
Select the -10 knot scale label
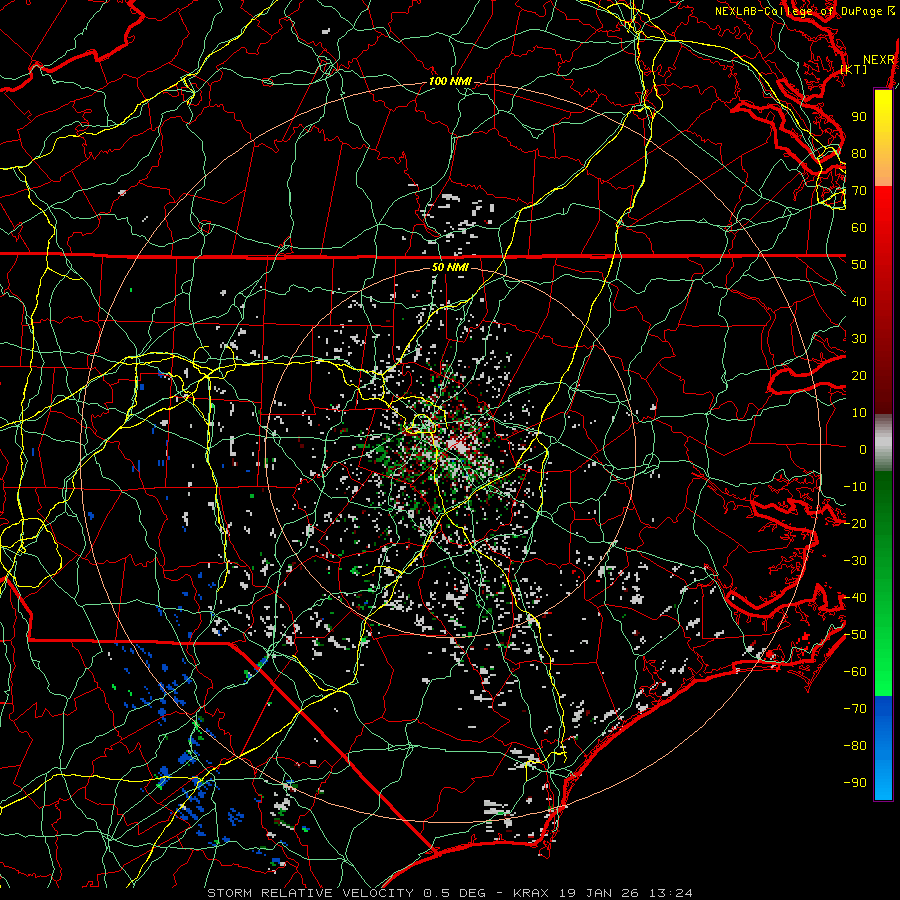(855, 487)
